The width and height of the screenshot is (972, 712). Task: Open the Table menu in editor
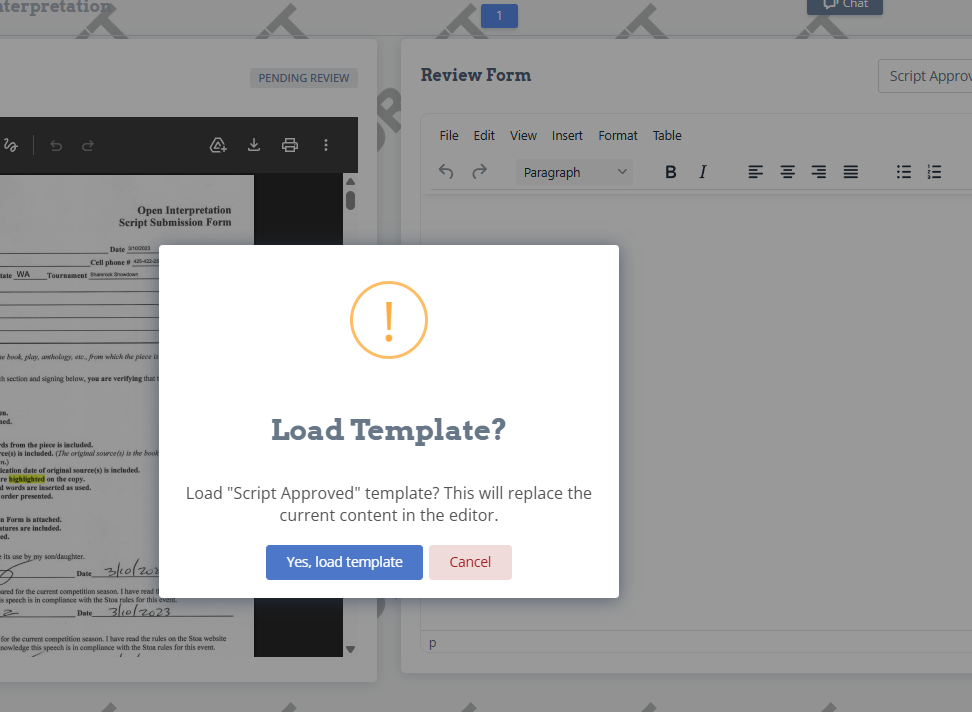[667, 136]
